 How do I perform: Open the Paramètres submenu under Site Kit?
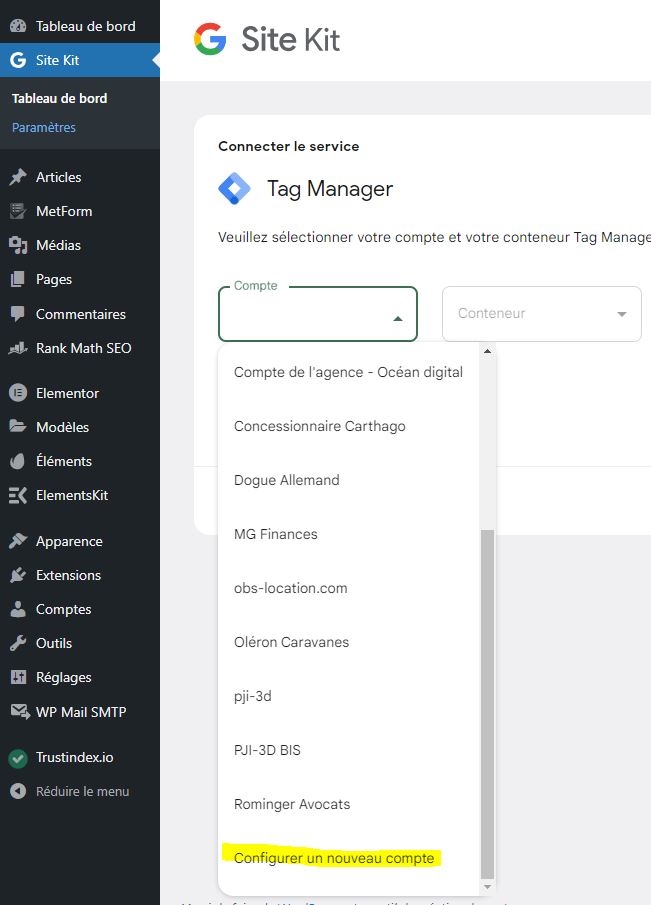point(44,128)
